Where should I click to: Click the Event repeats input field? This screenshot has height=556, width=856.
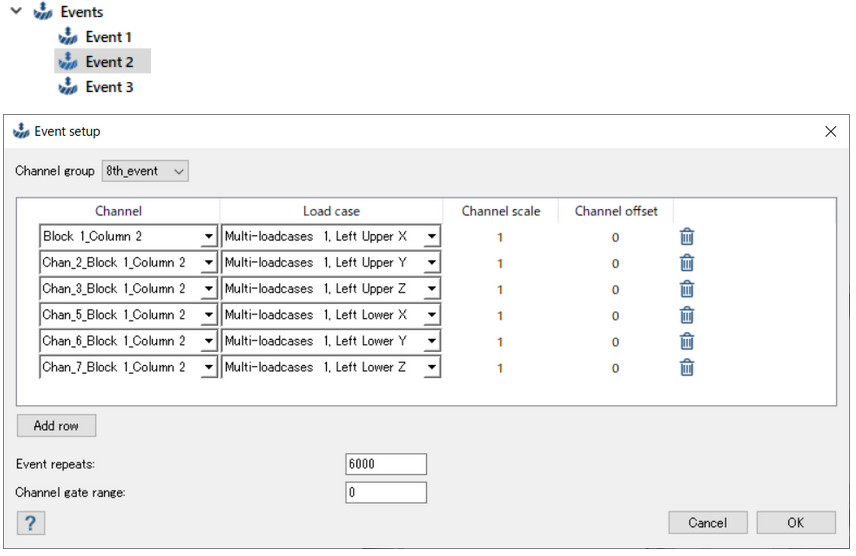(385, 464)
